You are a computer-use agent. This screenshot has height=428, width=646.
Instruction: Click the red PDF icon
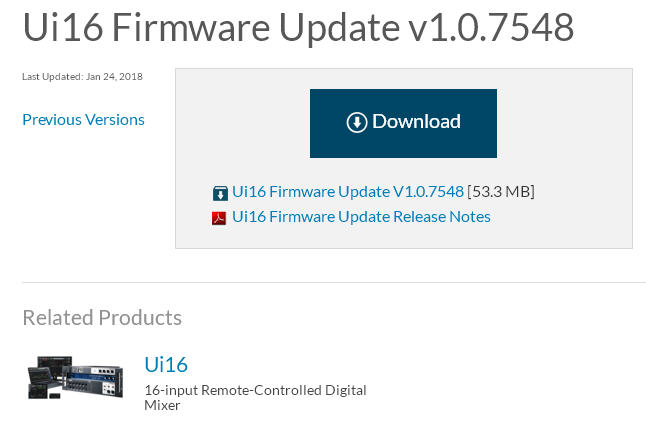pos(219,217)
